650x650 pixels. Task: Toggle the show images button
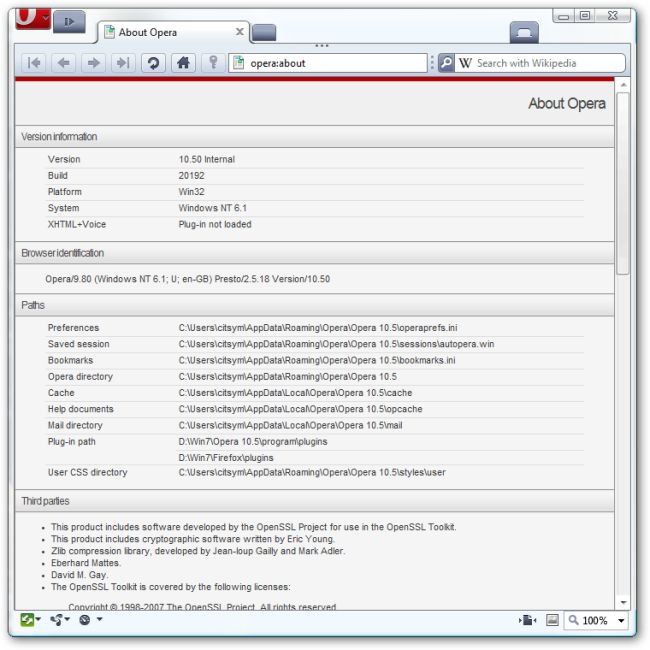552,621
